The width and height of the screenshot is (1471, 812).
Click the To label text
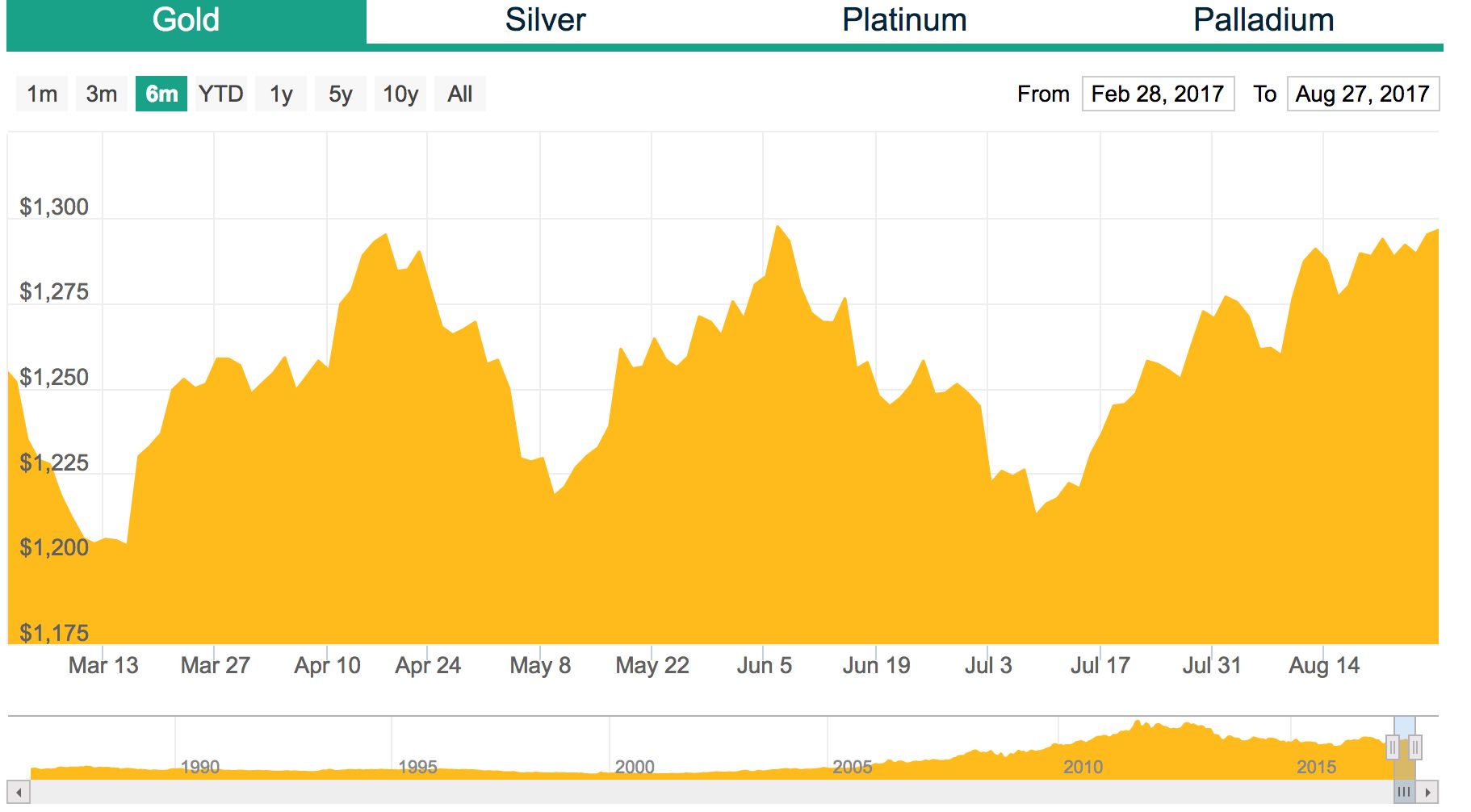1264,94
